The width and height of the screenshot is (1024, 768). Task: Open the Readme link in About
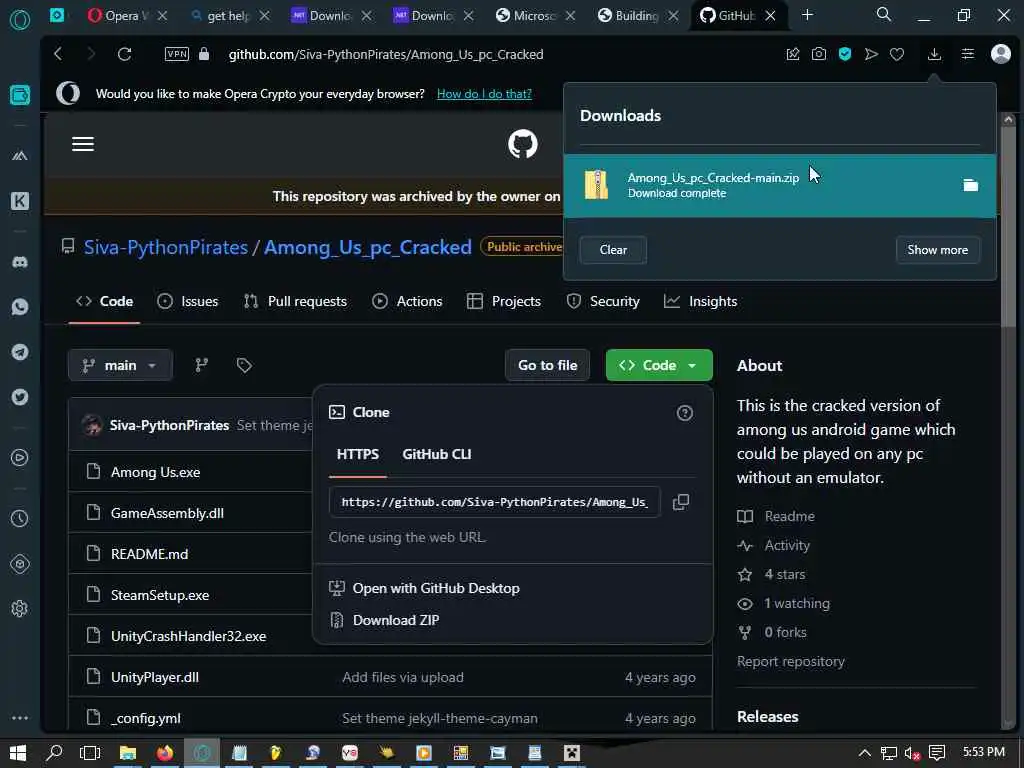pos(790,516)
